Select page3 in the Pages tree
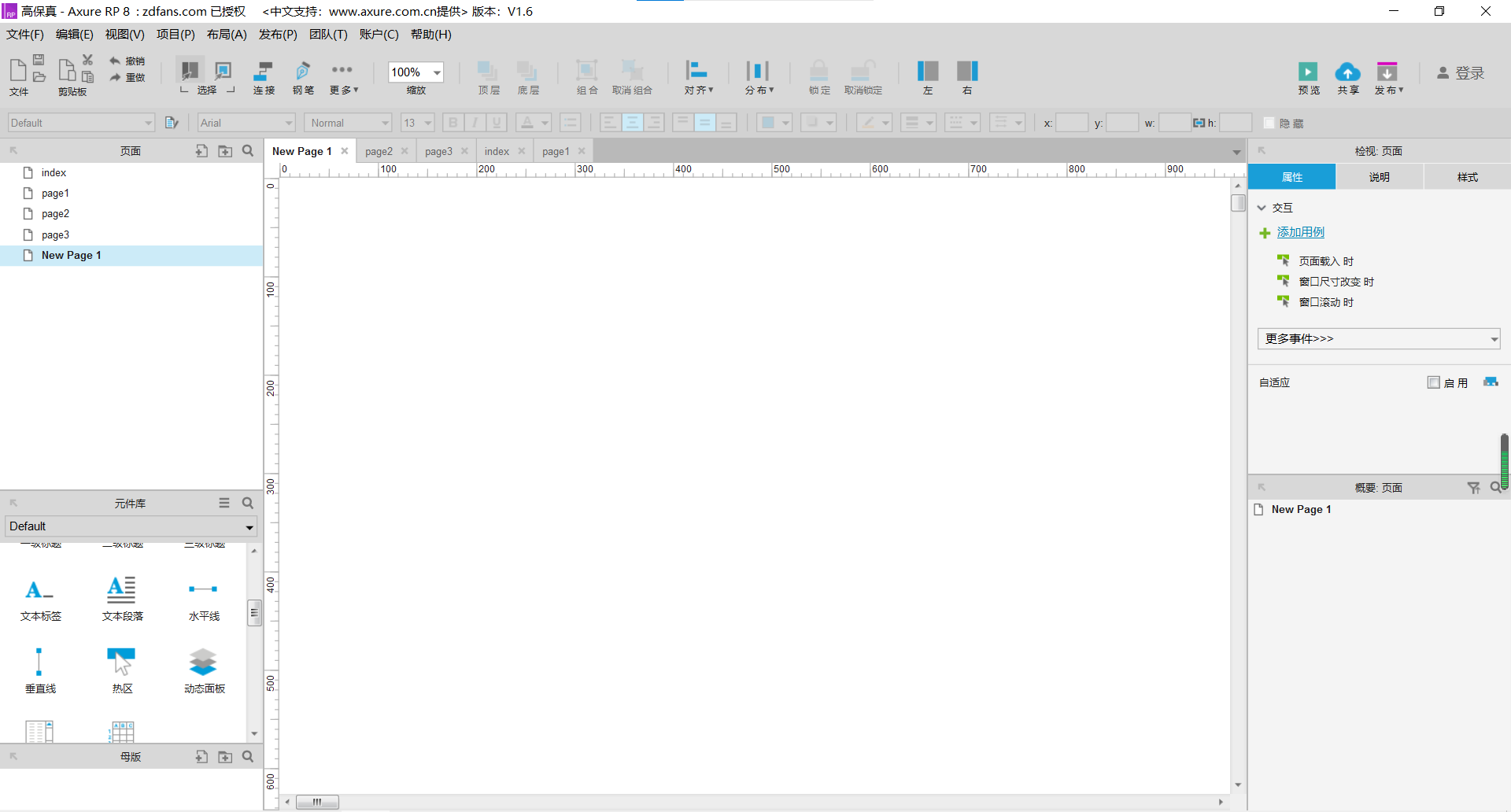This screenshot has height=812, width=1511. tap(55, 234)
